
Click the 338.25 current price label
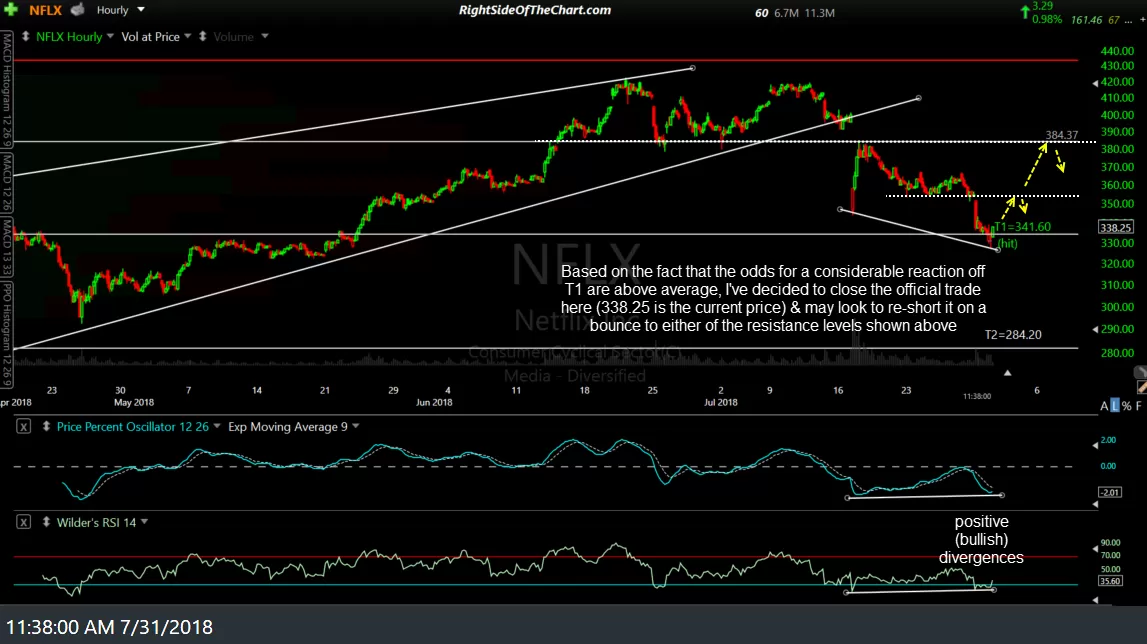point(1116,228)
